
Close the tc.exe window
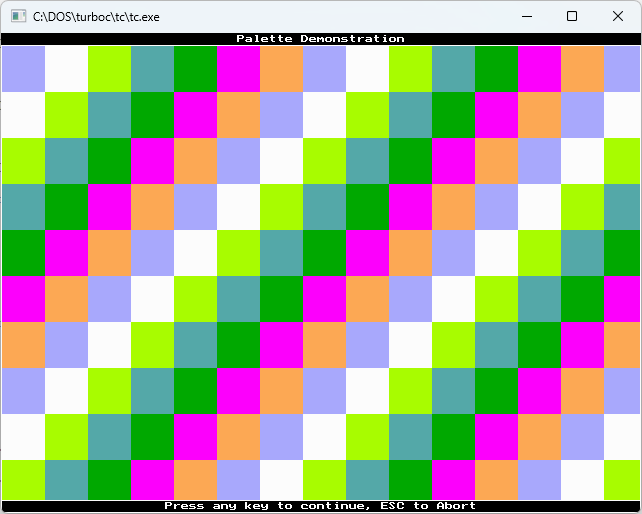click(x=618, y=16)
